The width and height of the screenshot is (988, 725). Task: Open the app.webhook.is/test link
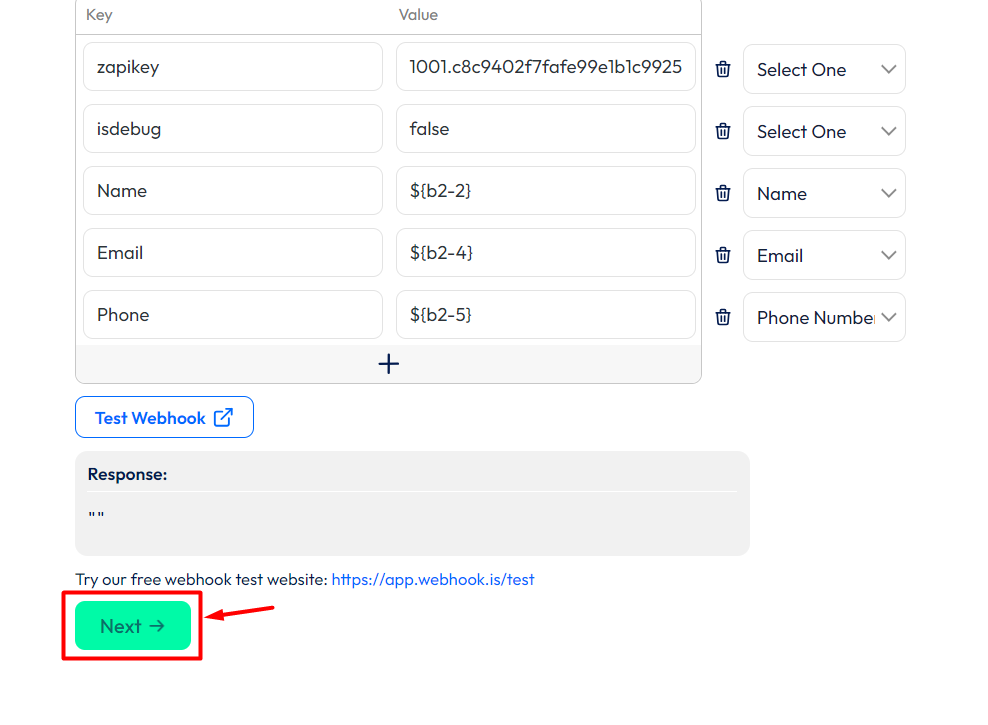[433, 579]
